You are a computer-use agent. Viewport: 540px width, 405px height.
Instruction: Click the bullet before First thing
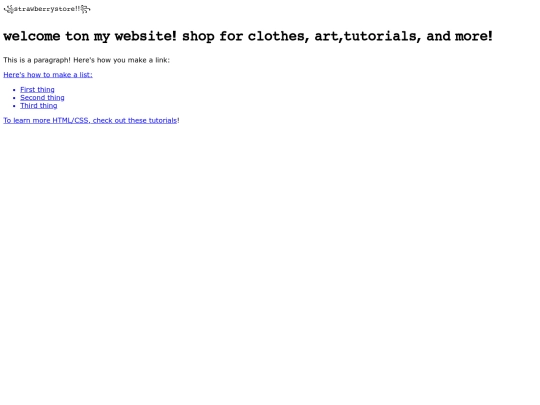click(x=14, y=90)
